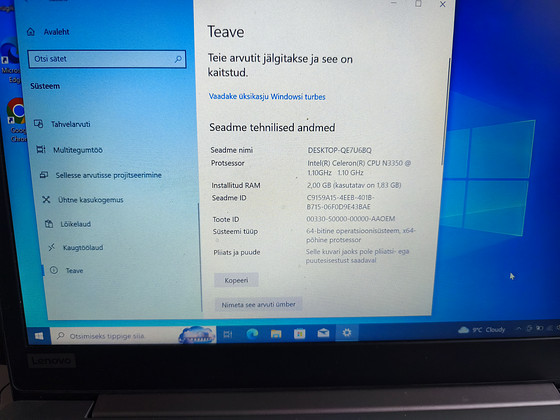The image size is (560, 420).
Task: Show hidden tray icons chevron
Action: (x=518, y=329)
